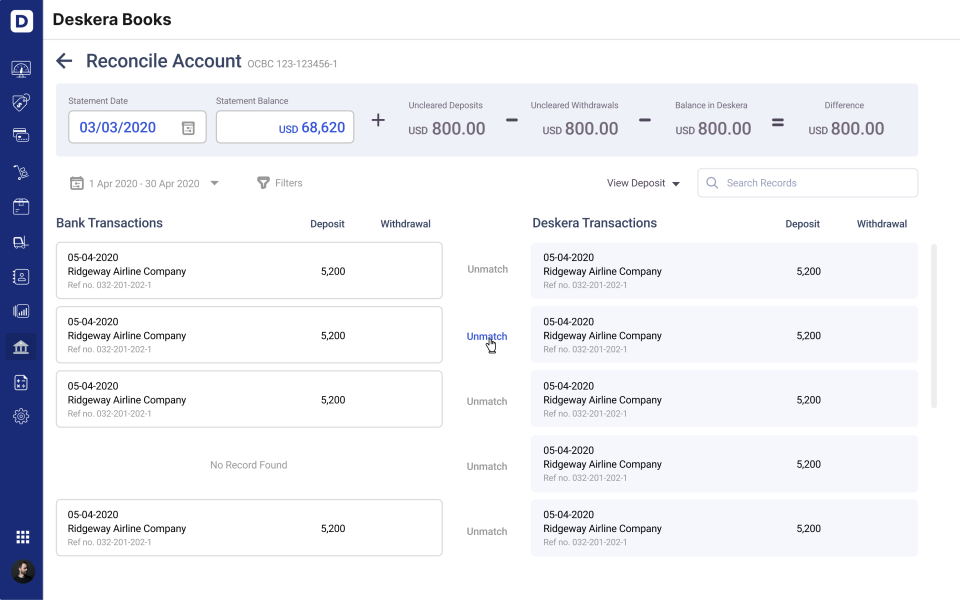This screenshot has width=960, height=600.
Task: Click the Deskera Transactions heading
Action: tap(594, 223)
